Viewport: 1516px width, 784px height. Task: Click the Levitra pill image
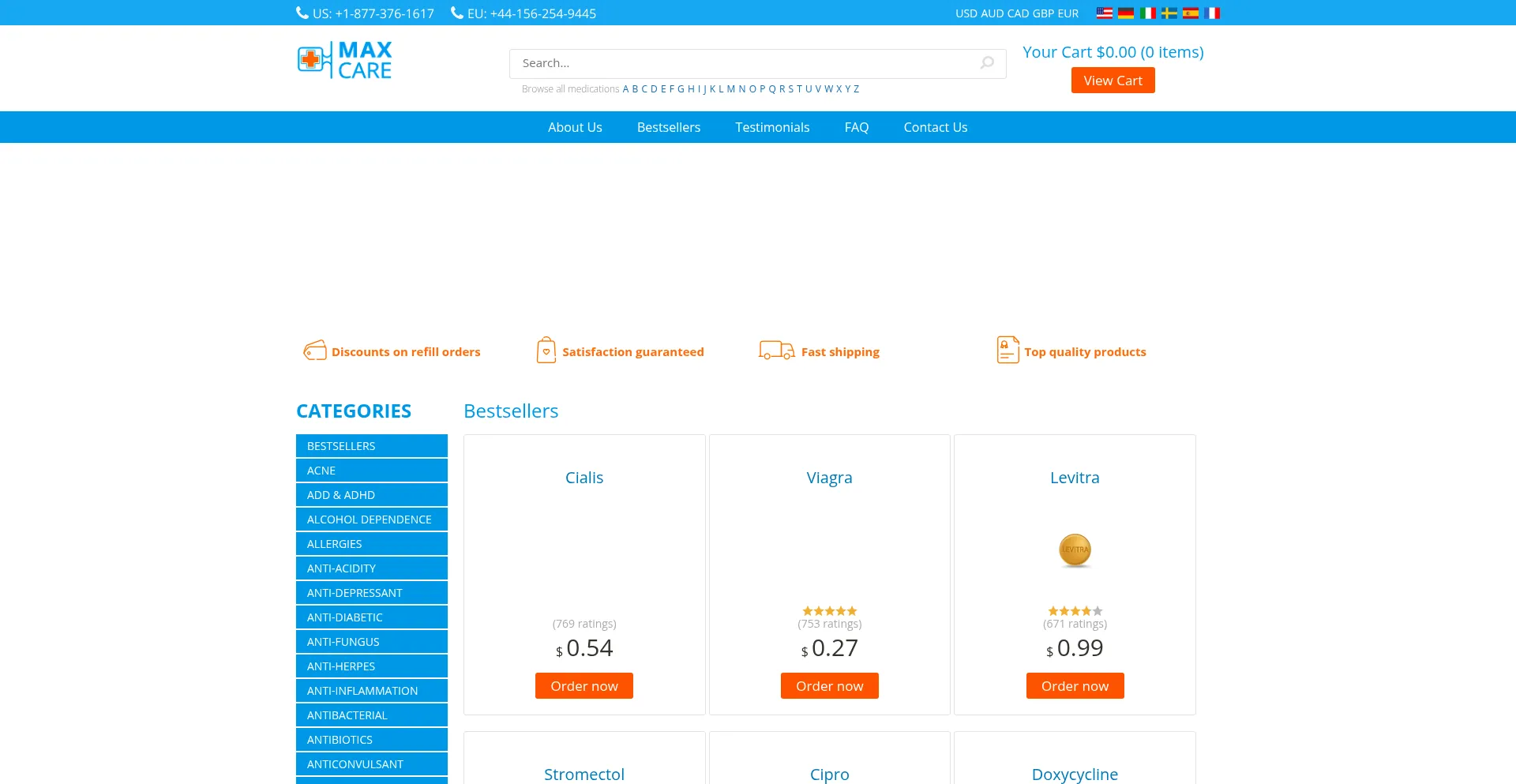coord(1075,550)
